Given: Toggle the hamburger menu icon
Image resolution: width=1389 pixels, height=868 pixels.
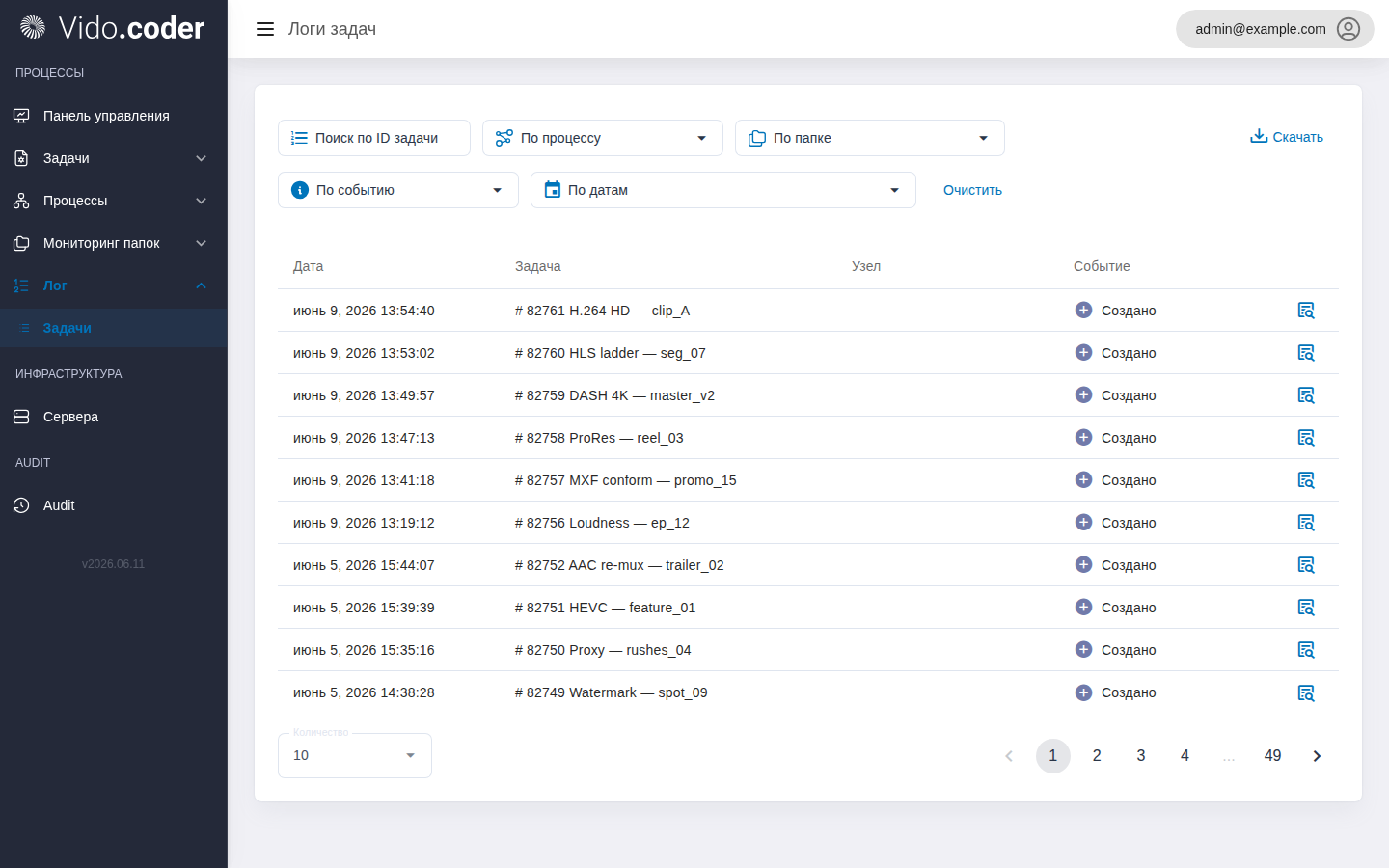Looking at the screenshot, I should click(x=265, y=29).
